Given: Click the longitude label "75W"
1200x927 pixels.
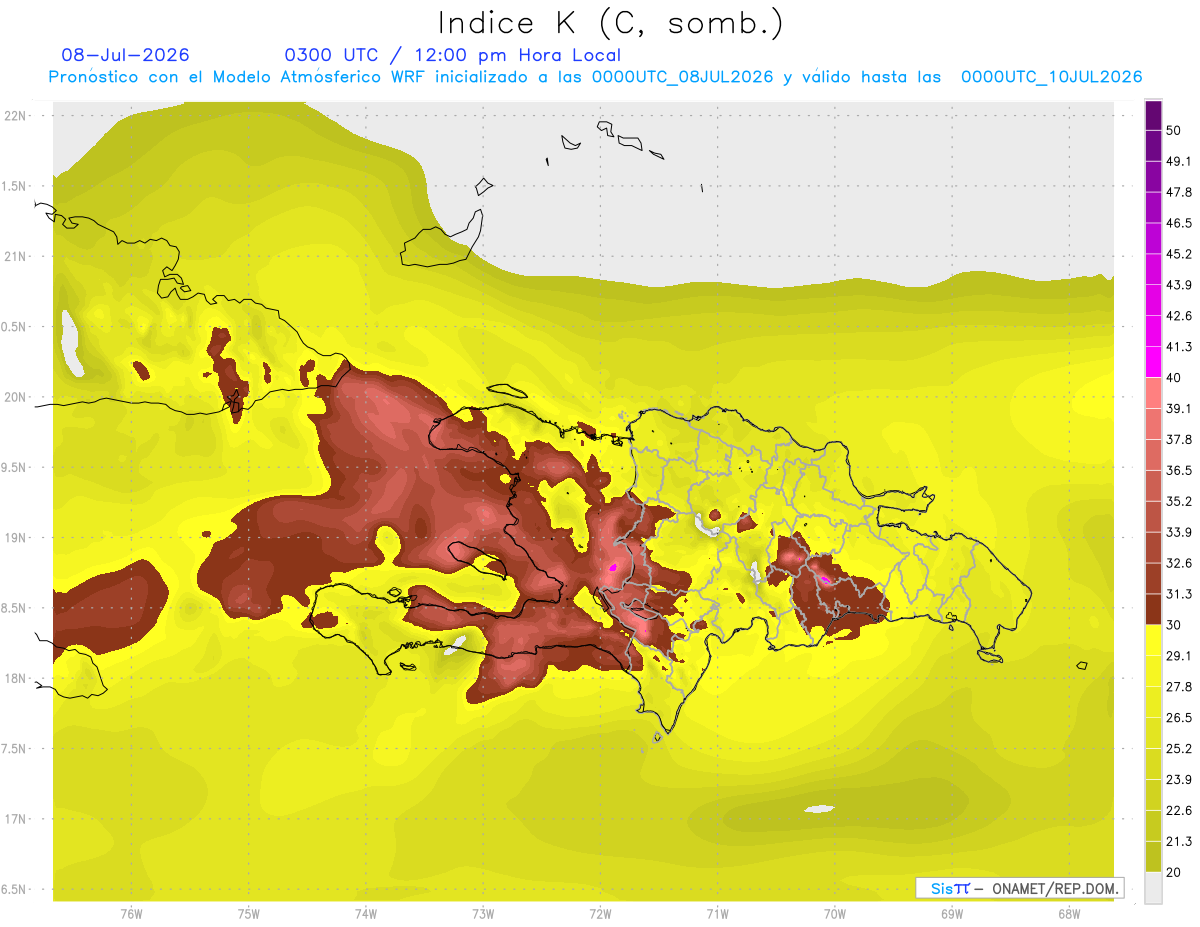Looking at the screenshot, I should [x=249, y=913].
